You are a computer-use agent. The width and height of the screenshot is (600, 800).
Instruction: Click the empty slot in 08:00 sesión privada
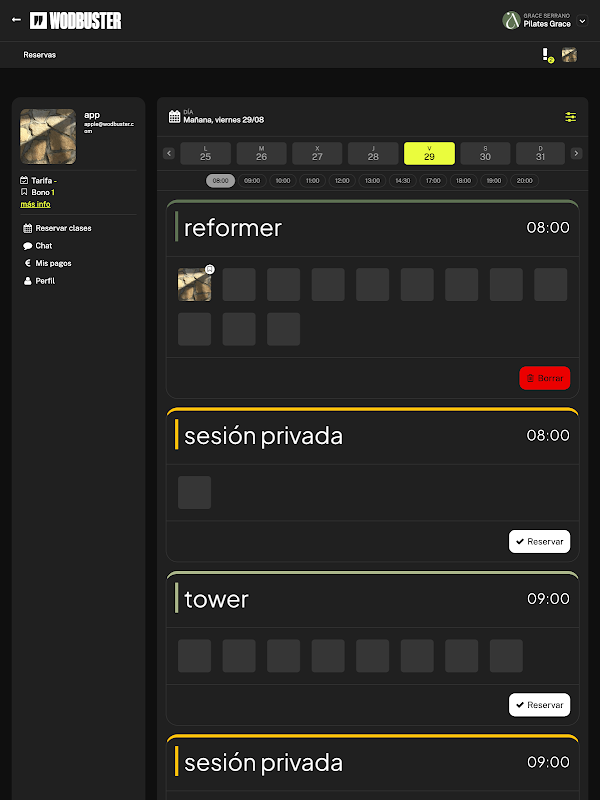tap(194, 492)
